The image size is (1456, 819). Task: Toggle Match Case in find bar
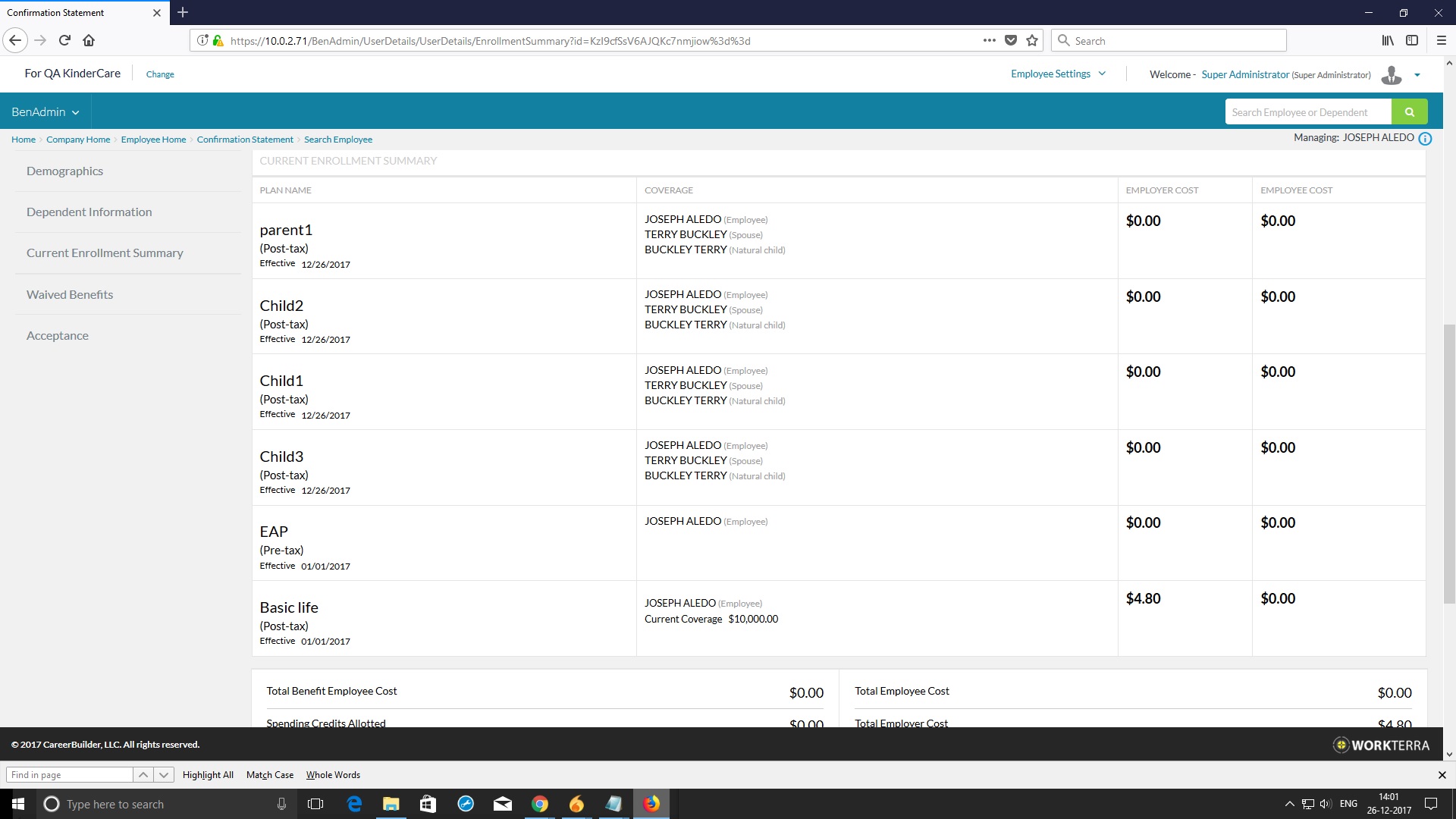pos(269,775)
